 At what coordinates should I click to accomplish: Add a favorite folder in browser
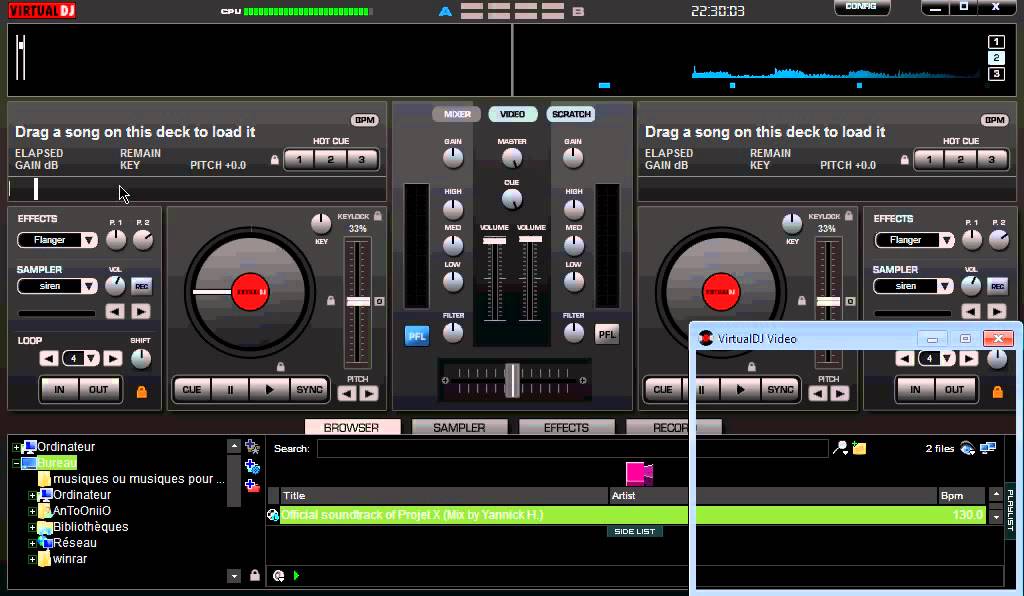pyautogui.click(x=252, y=447)
